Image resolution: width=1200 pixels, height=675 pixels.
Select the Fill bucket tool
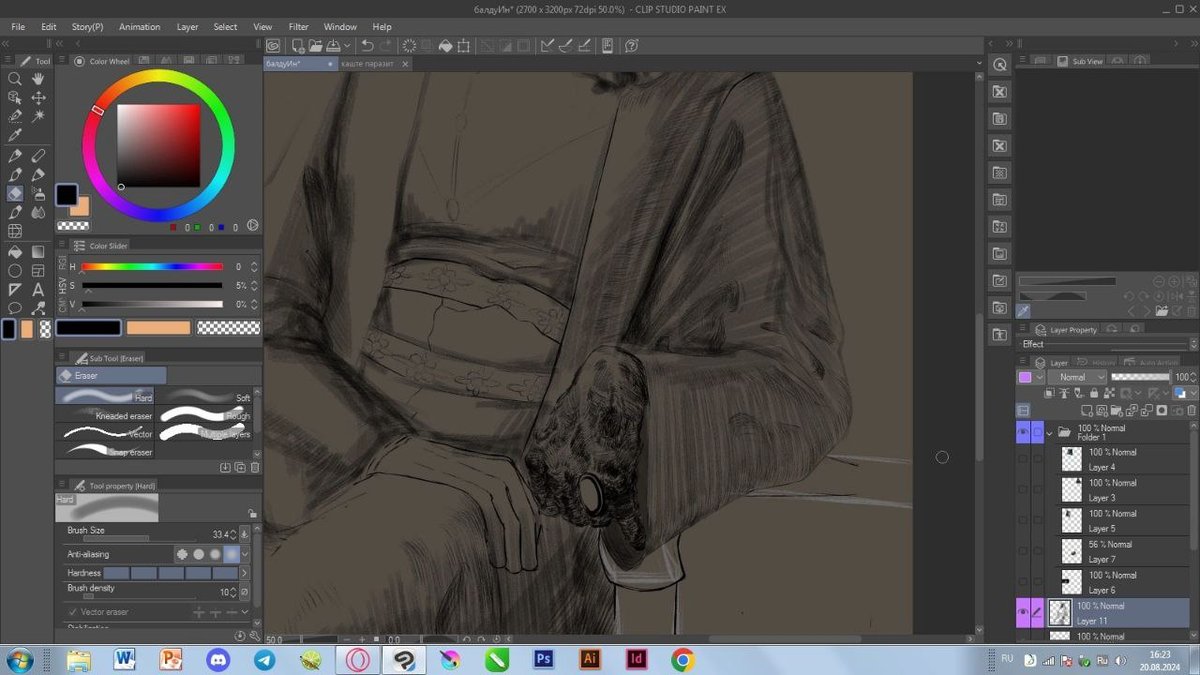[x=15, y=251]
